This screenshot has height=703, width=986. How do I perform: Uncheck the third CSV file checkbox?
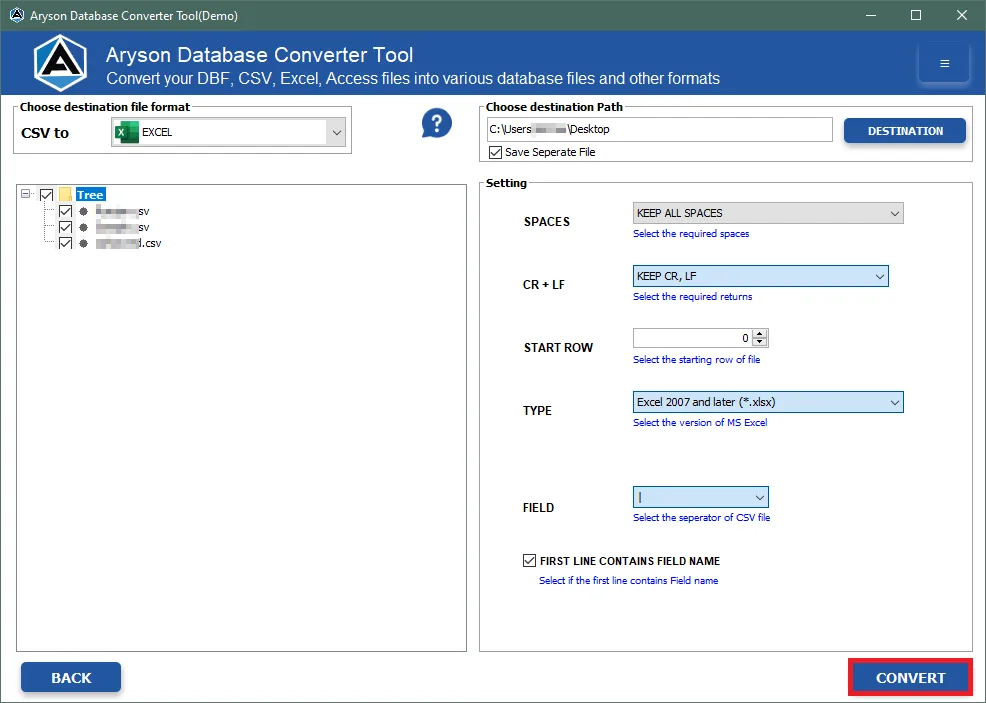[x=65, y=243]
